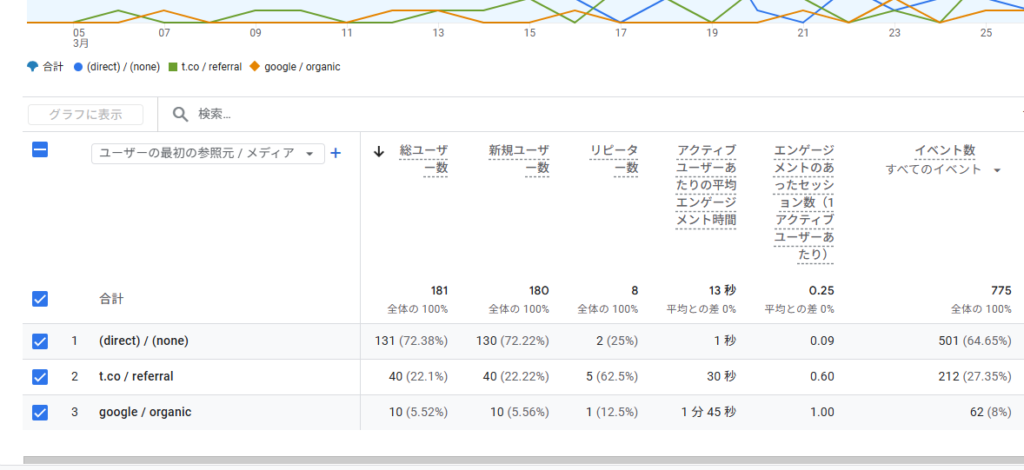Open the ユーザーの最初の参照元 / メディア dimension dropdown
The height and width of the screenshot is (470, 1024).
point(208,153)
